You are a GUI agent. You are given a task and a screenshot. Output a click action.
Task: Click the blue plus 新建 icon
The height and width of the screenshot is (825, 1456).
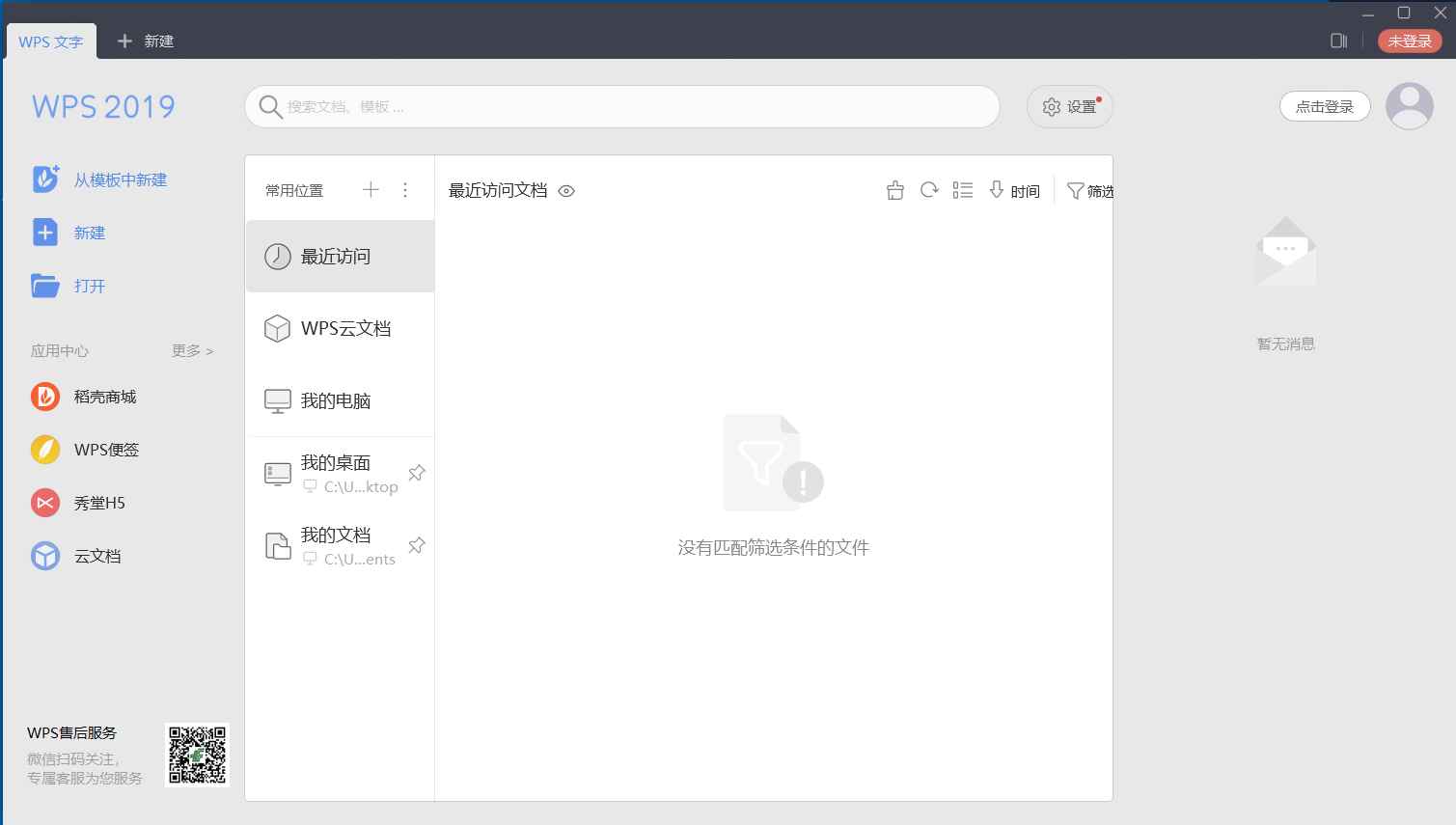(x=45, y=233)
